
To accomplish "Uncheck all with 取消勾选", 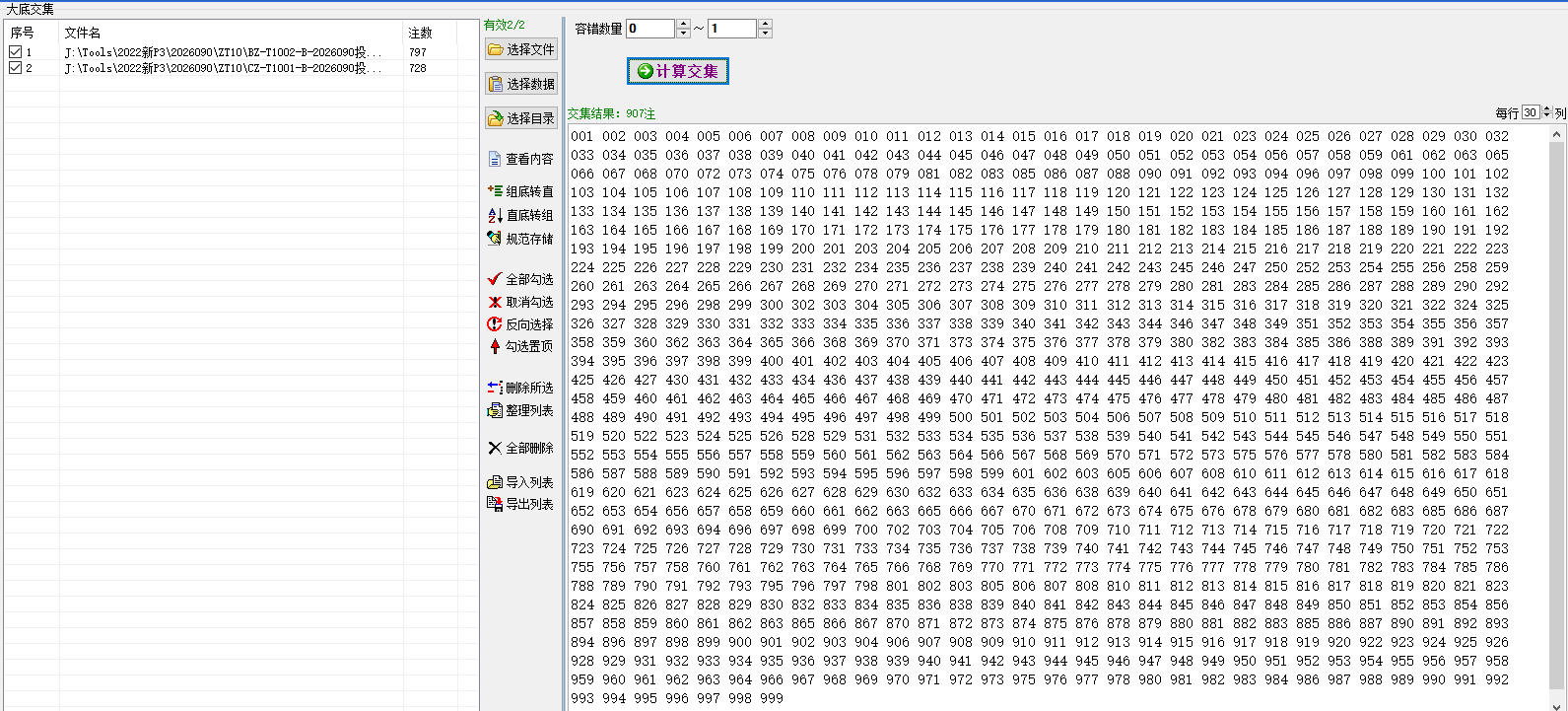I will click(521, 302).
